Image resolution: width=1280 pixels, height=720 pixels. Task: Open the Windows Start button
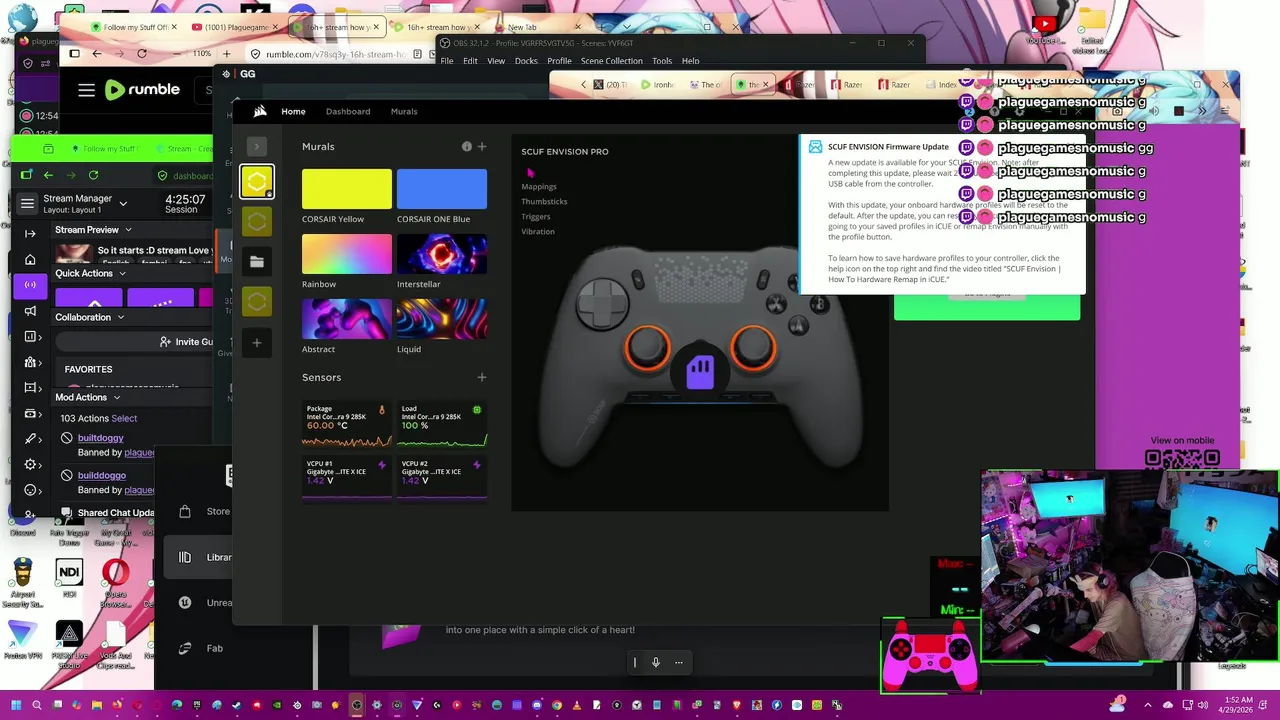click(x=17, y=705)
